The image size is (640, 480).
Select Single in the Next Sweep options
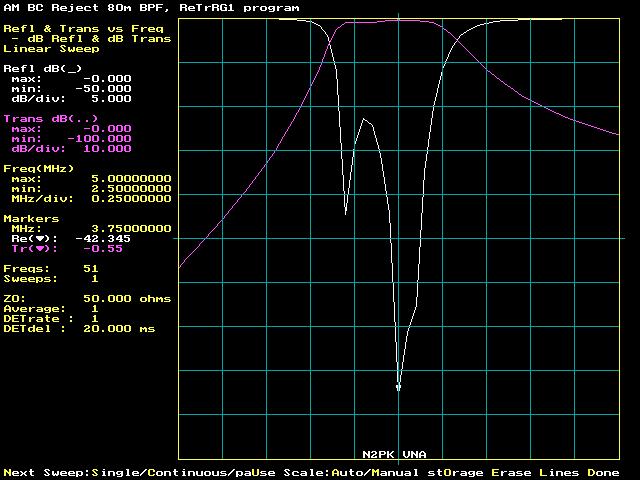(x=115, y=472)
